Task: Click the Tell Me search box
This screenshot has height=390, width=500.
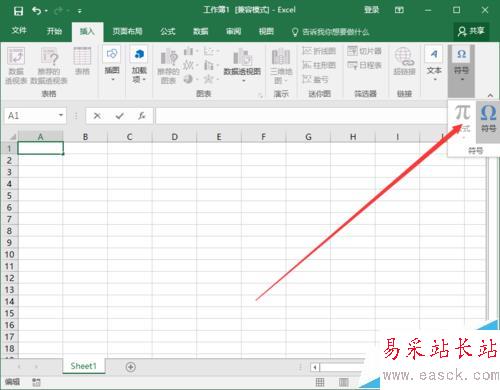Action: click(330, 32)
